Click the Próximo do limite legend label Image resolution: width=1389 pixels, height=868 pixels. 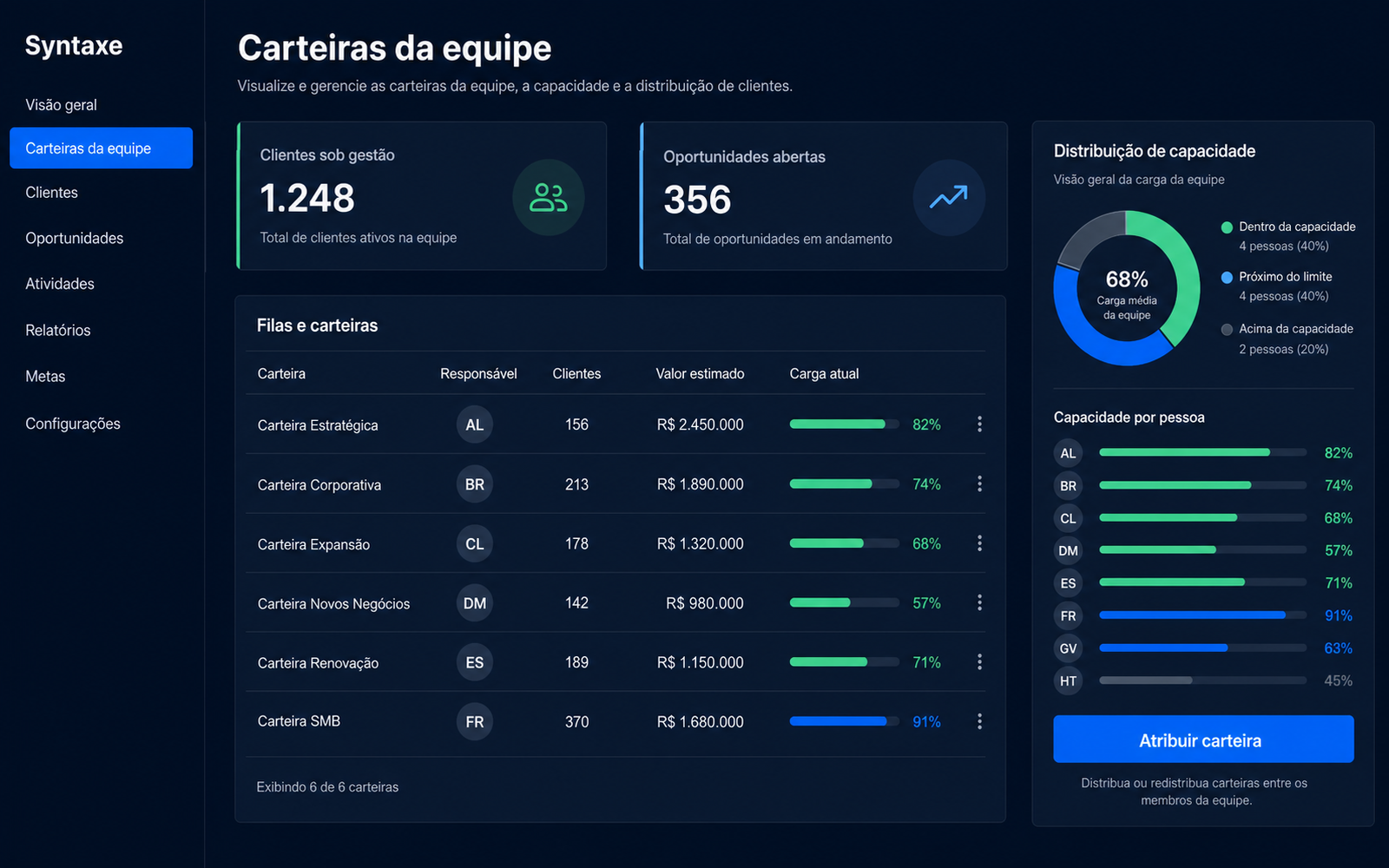pos(1285,277)
